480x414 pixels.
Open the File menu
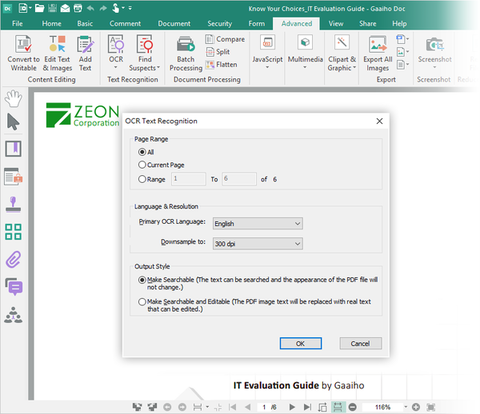17,24
